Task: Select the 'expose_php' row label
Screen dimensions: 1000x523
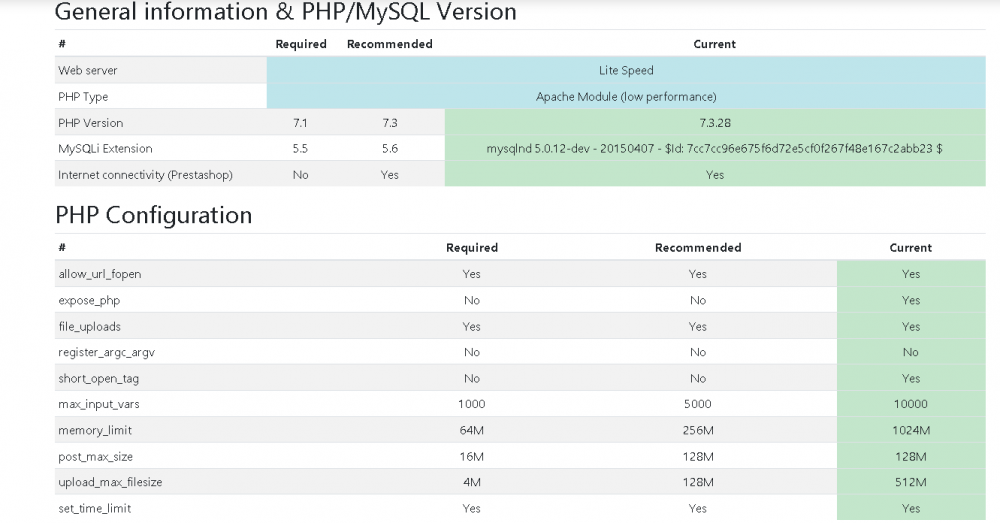Action: tap(89, 300)
